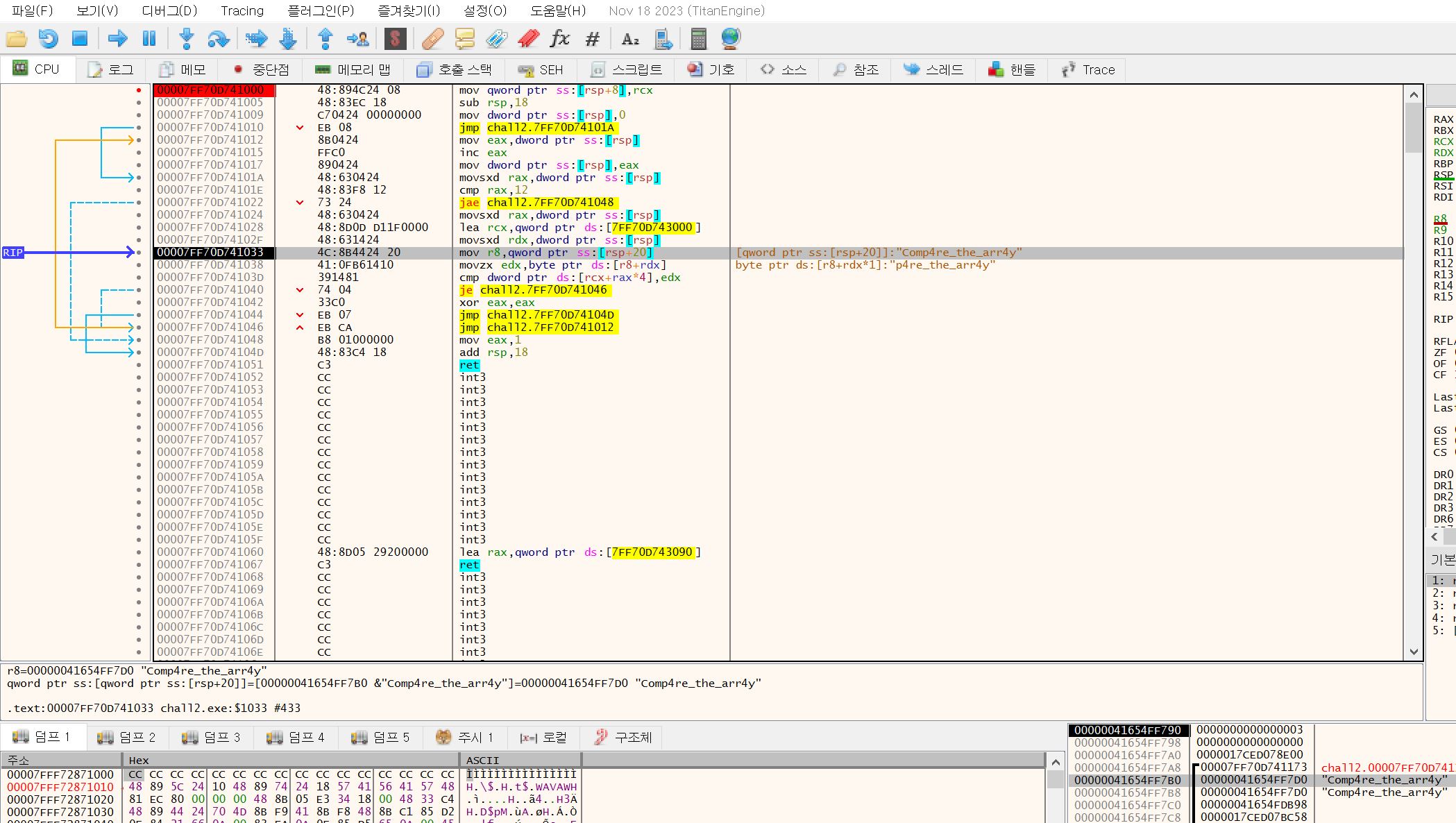Viewport: 1456px width, 823px height.
Task: Open the Patches bandage icon
Action: (x=432, y=38)
